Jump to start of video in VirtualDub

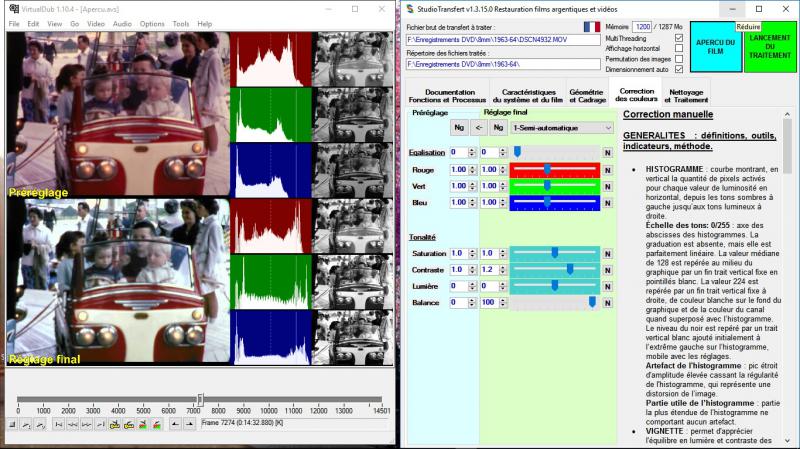[x=59, y=424]
